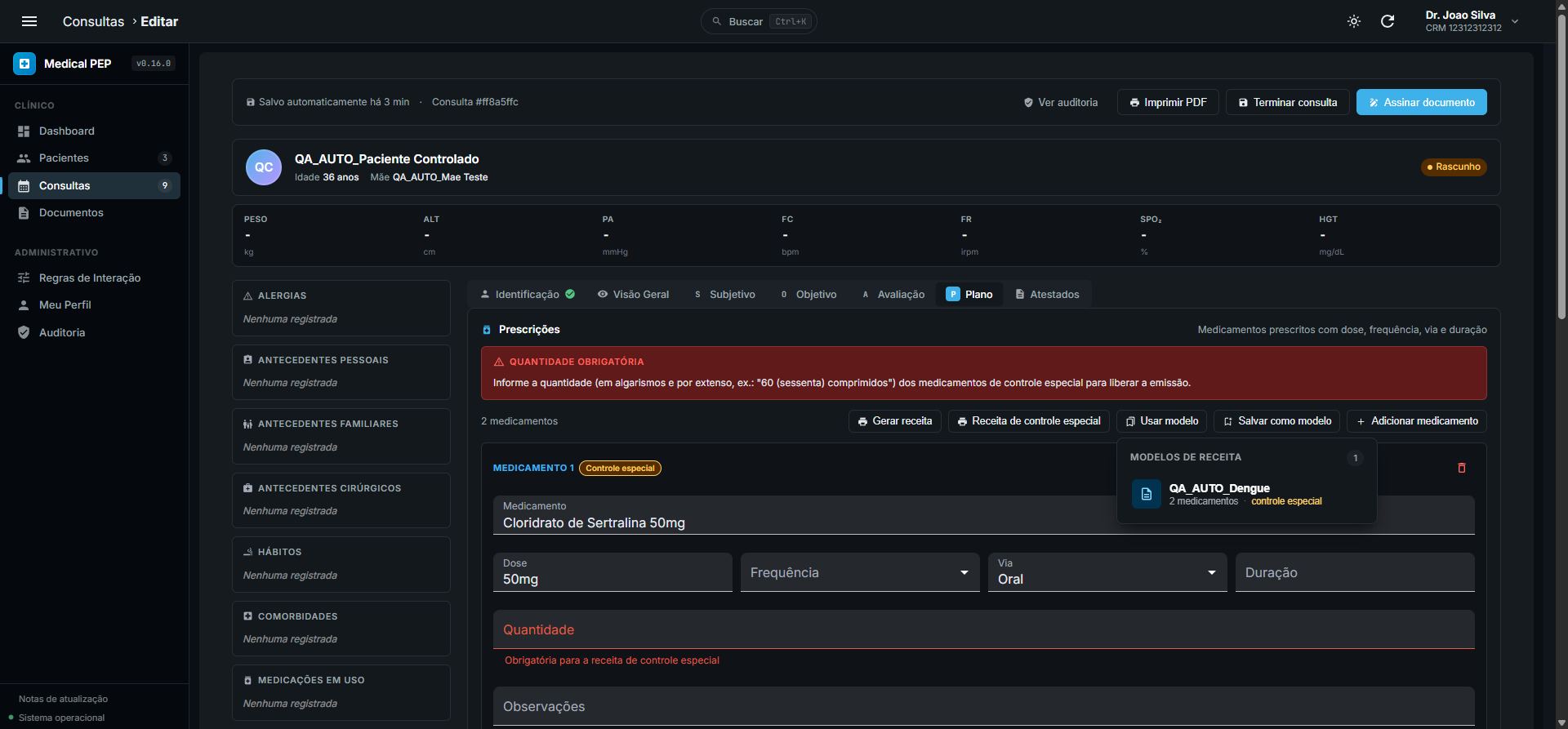Click Assinar documento button
1568x729 pixels.
1422,102
